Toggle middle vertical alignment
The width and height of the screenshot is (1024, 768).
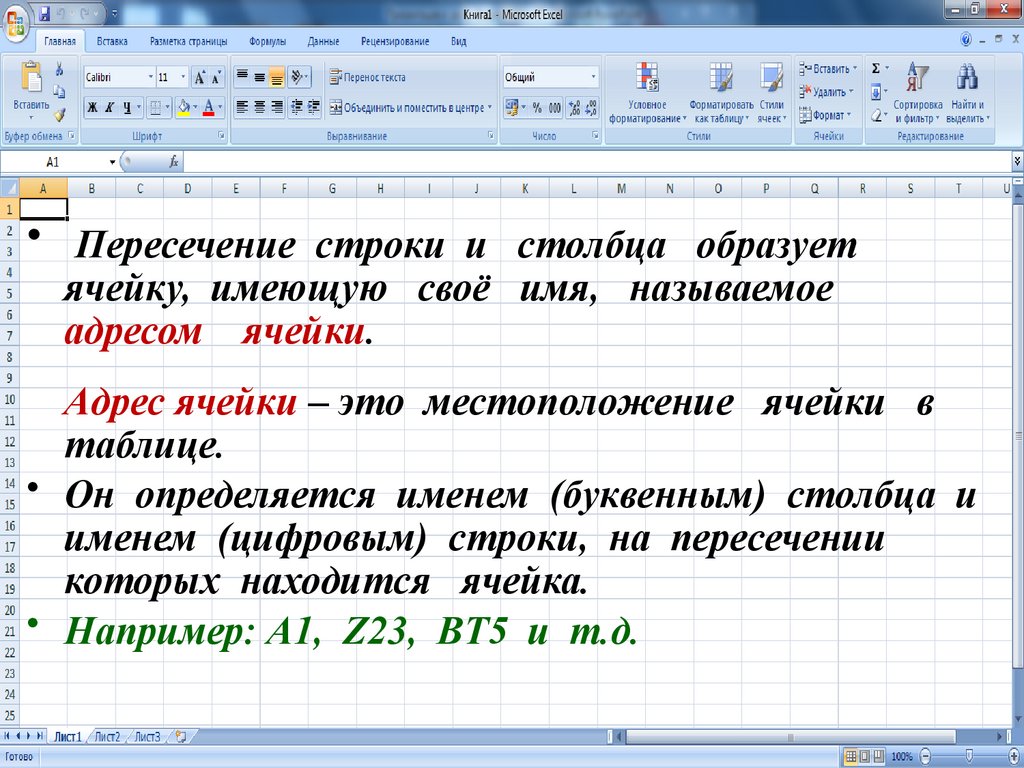coord(259,77)
